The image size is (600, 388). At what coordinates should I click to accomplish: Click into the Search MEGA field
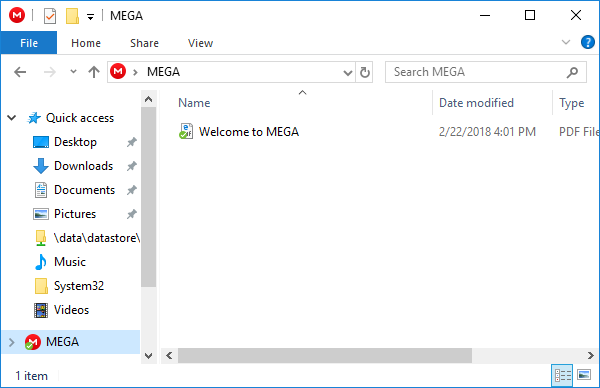486,72
